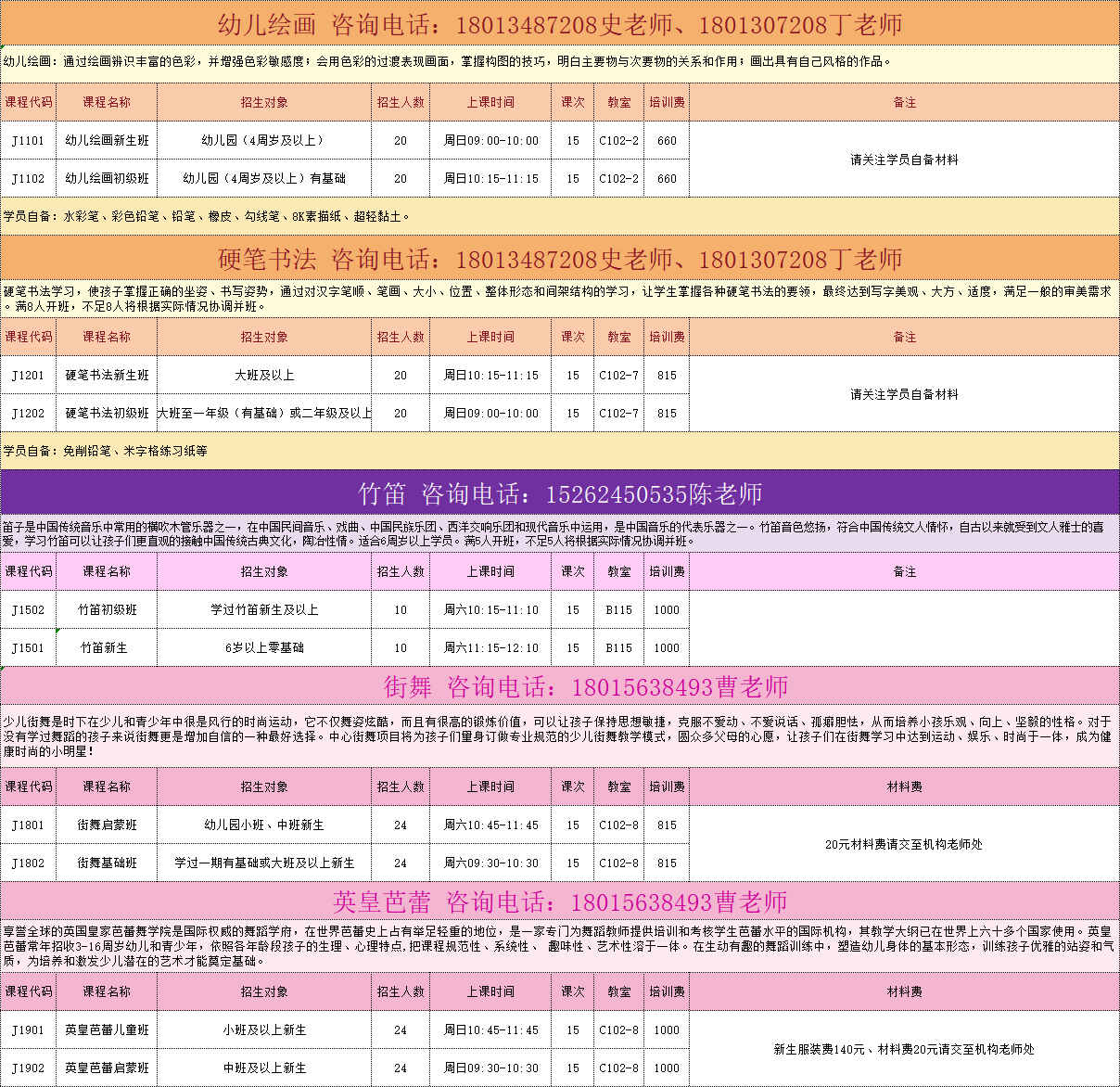Select the 街舞基础班 course name cell
The width and height of the screenshot is (1120, 1087).
tap(107, 863)
